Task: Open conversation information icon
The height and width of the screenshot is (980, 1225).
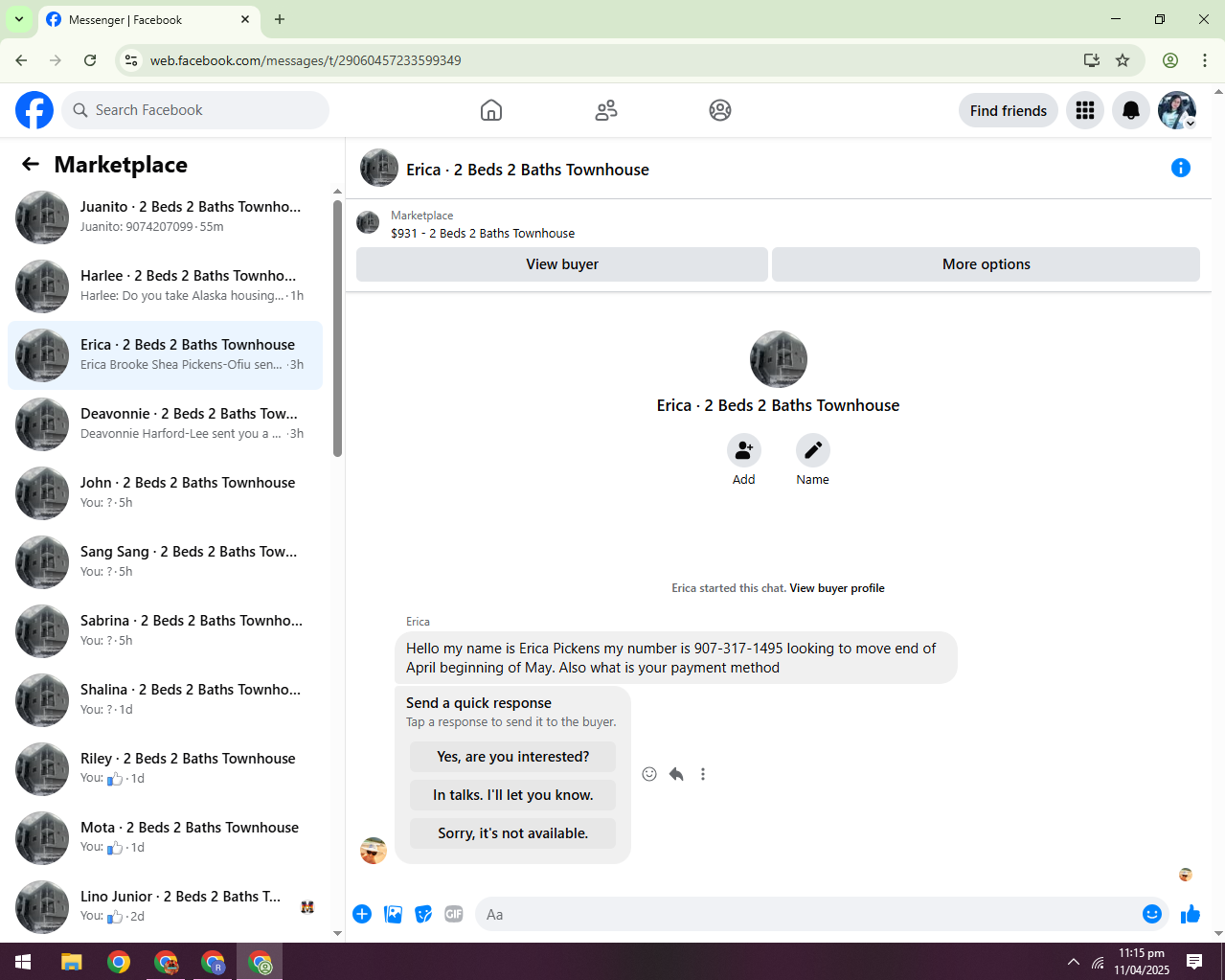Action: 1181,168
